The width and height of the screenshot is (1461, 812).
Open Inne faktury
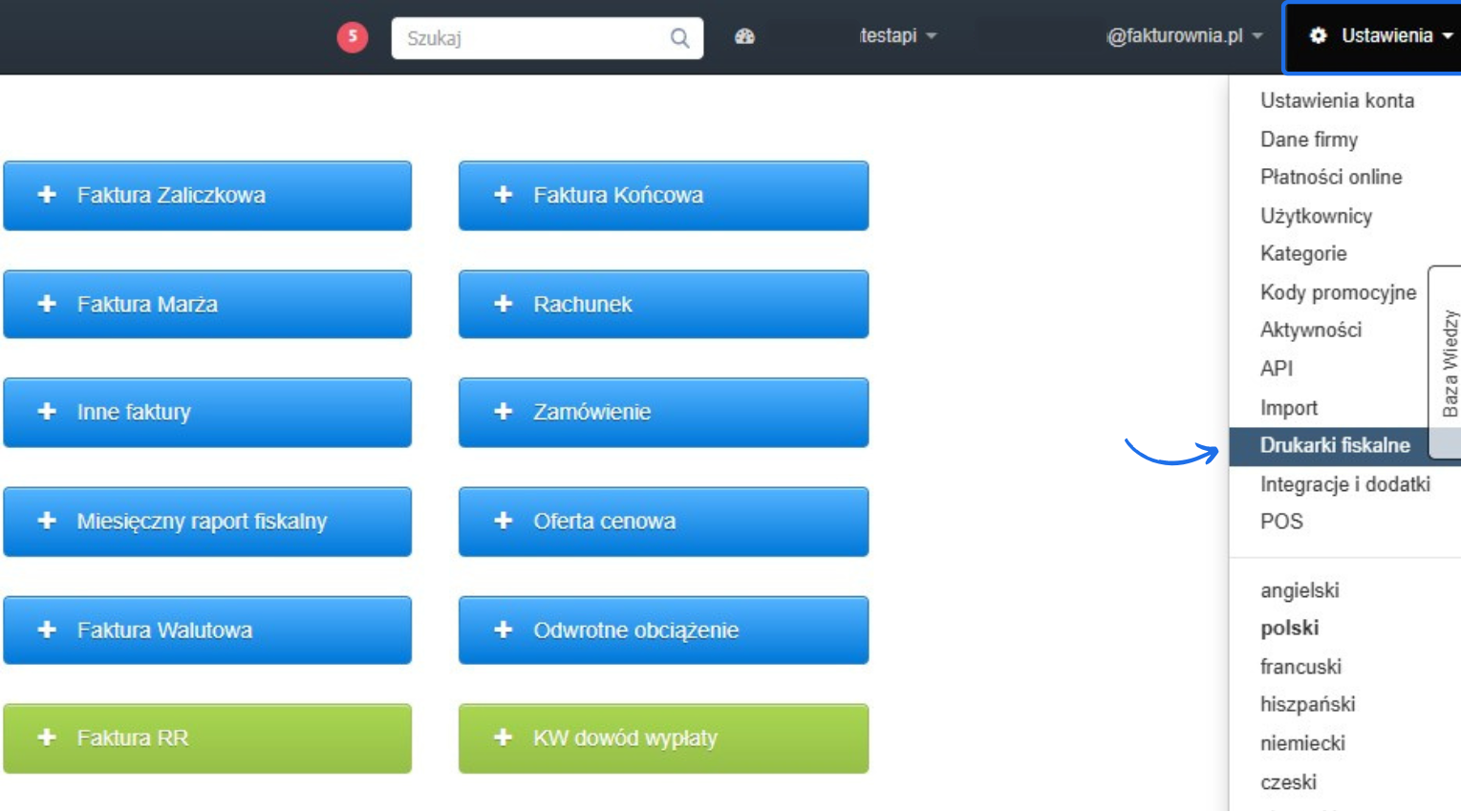coord(207,413)
